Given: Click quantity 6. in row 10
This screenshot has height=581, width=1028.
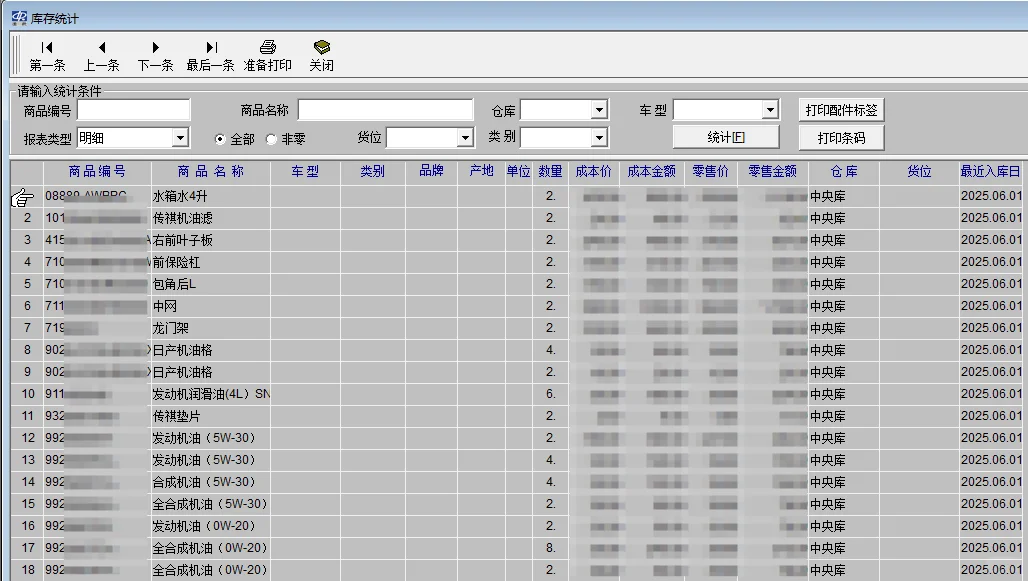Looking at the screenshot, I should [x=551, y=394].
